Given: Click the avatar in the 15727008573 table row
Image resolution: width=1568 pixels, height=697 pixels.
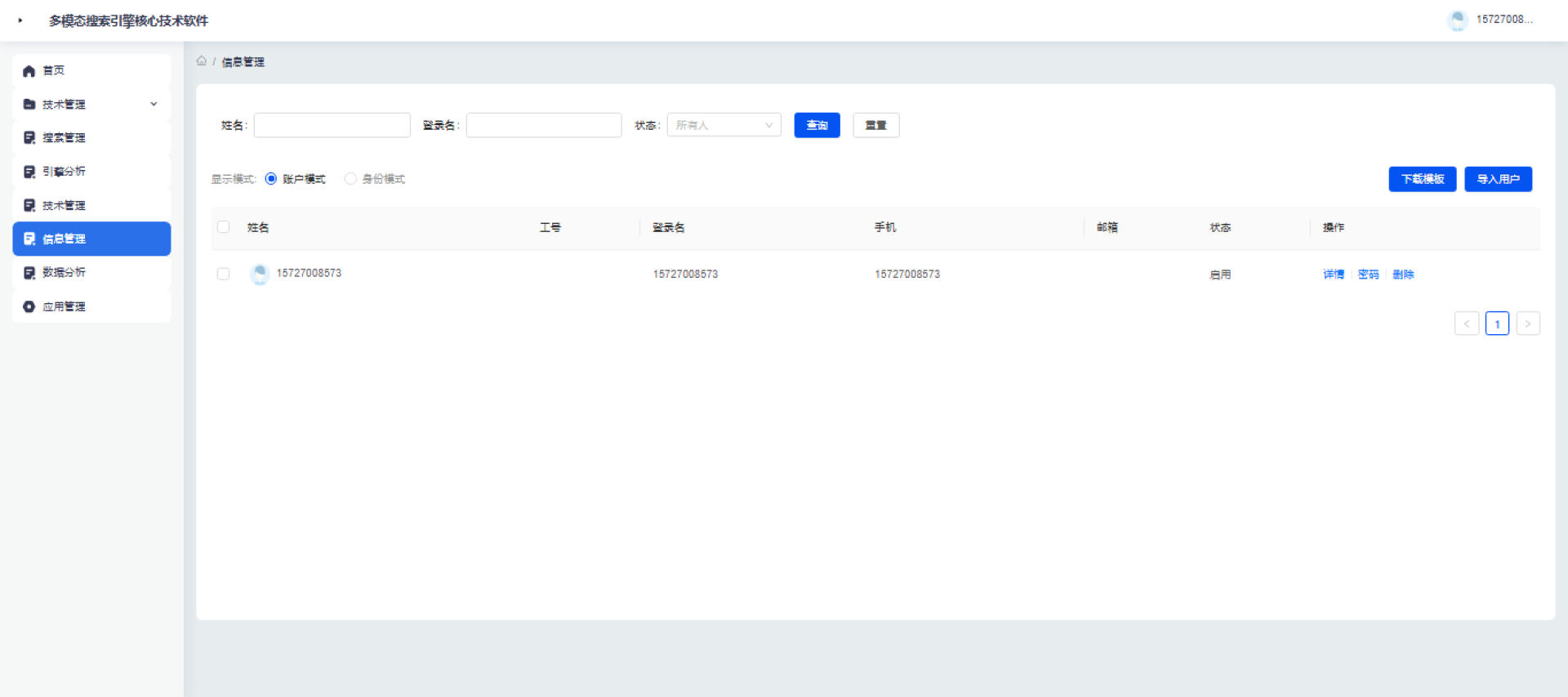Looking at the screenshot, I should pos(260,274).
